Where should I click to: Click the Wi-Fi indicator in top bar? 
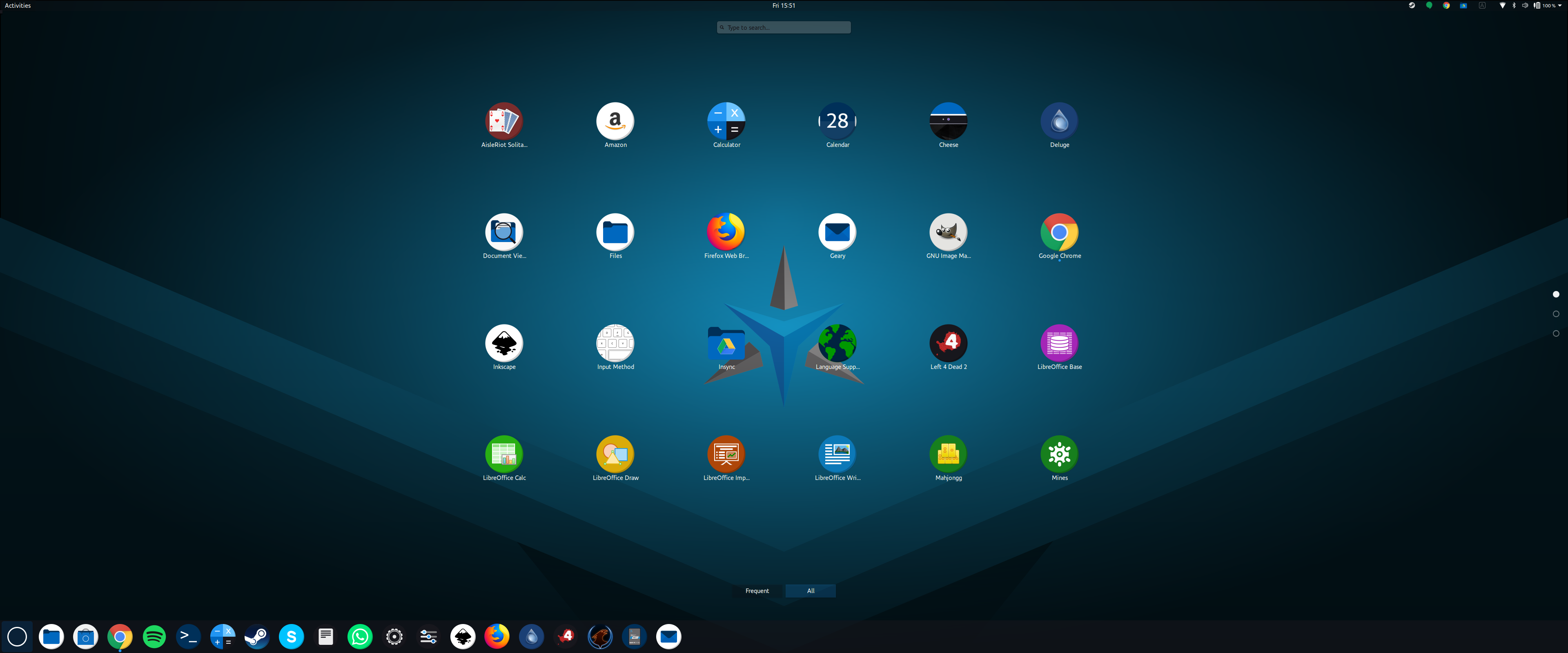pos(1502,5)
